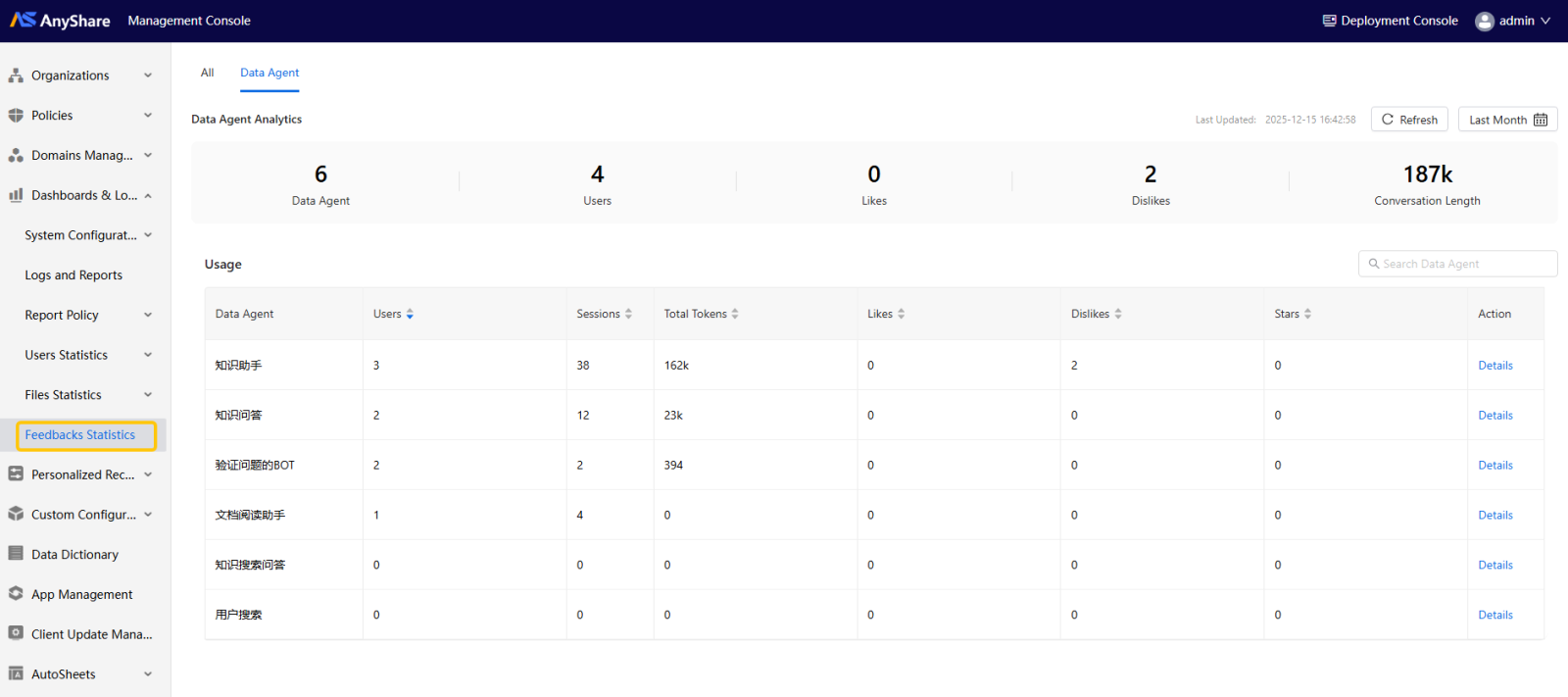Click the Data Dictionary icon in sidebar
This screenshot has height=697, width=1568.
pyautogui.click(x=16, y=554)
